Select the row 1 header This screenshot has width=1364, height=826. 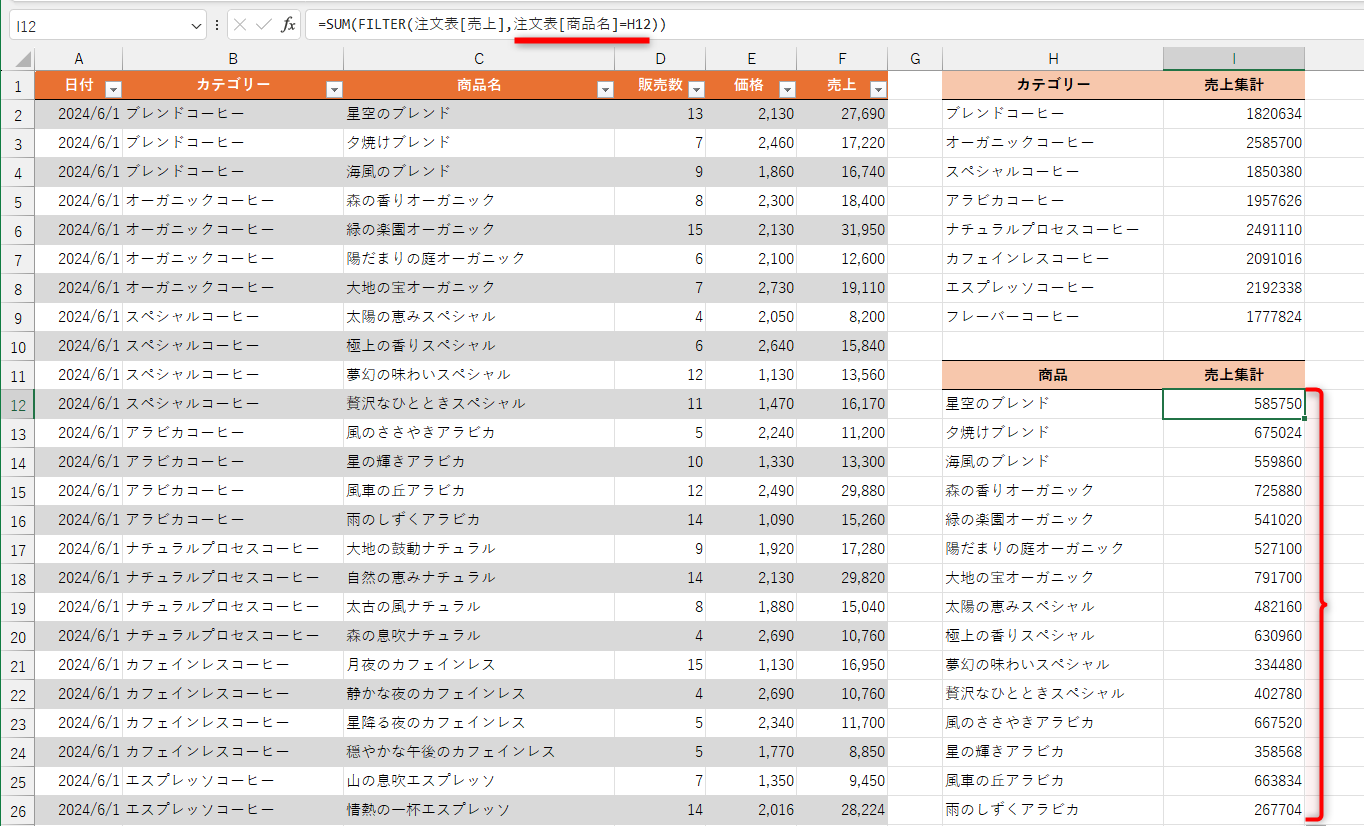(x=15, y=85)
